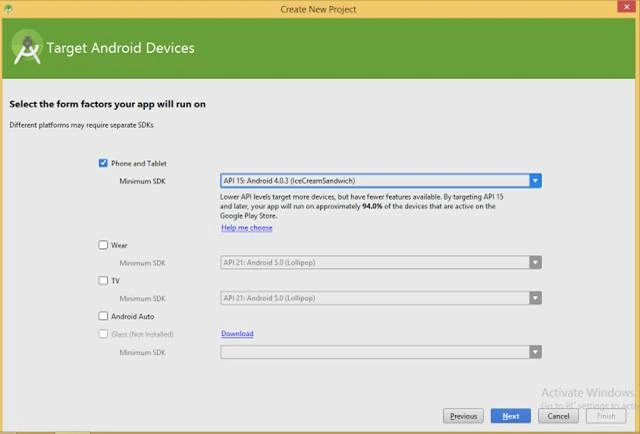
Task: Toggle the Glass (Not Installed) checkbox
Action: point(103,334)
